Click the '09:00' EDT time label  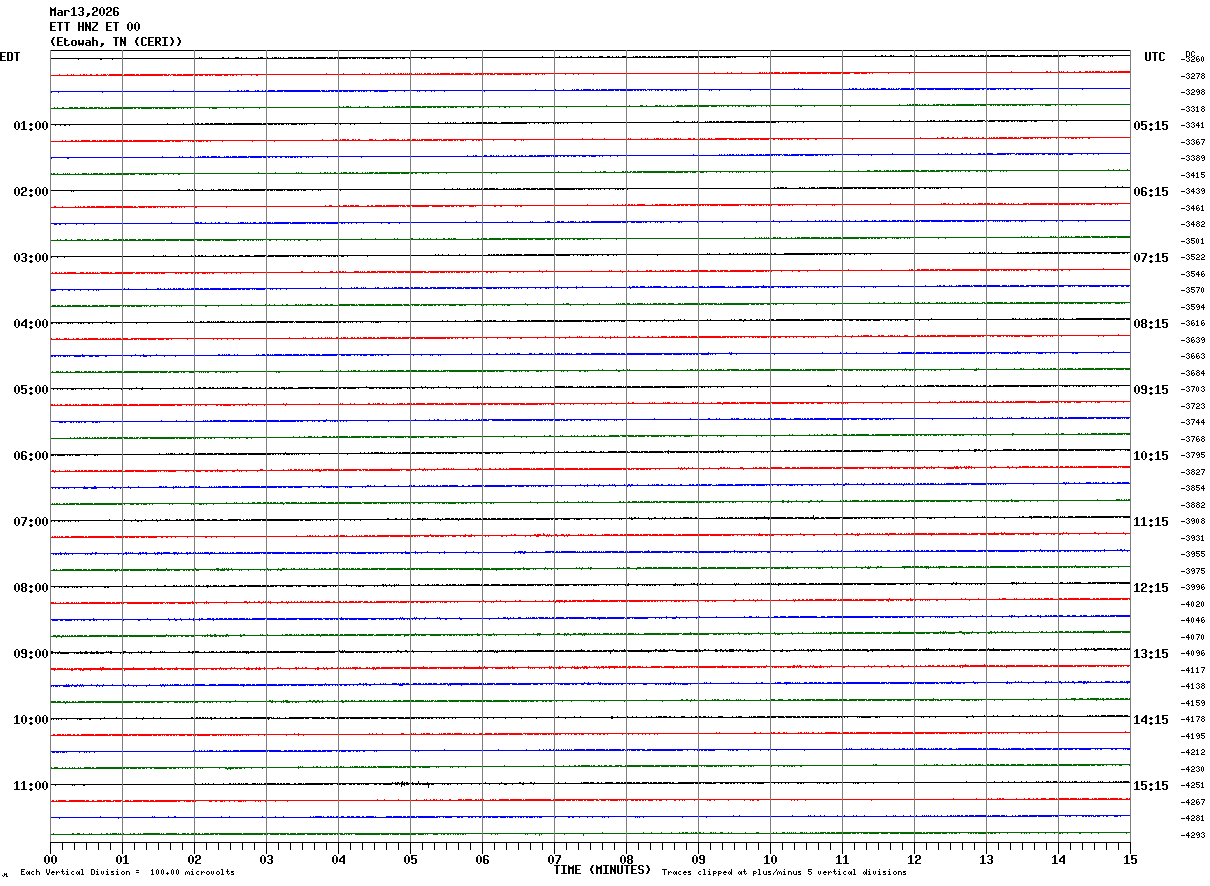(31, 654)
